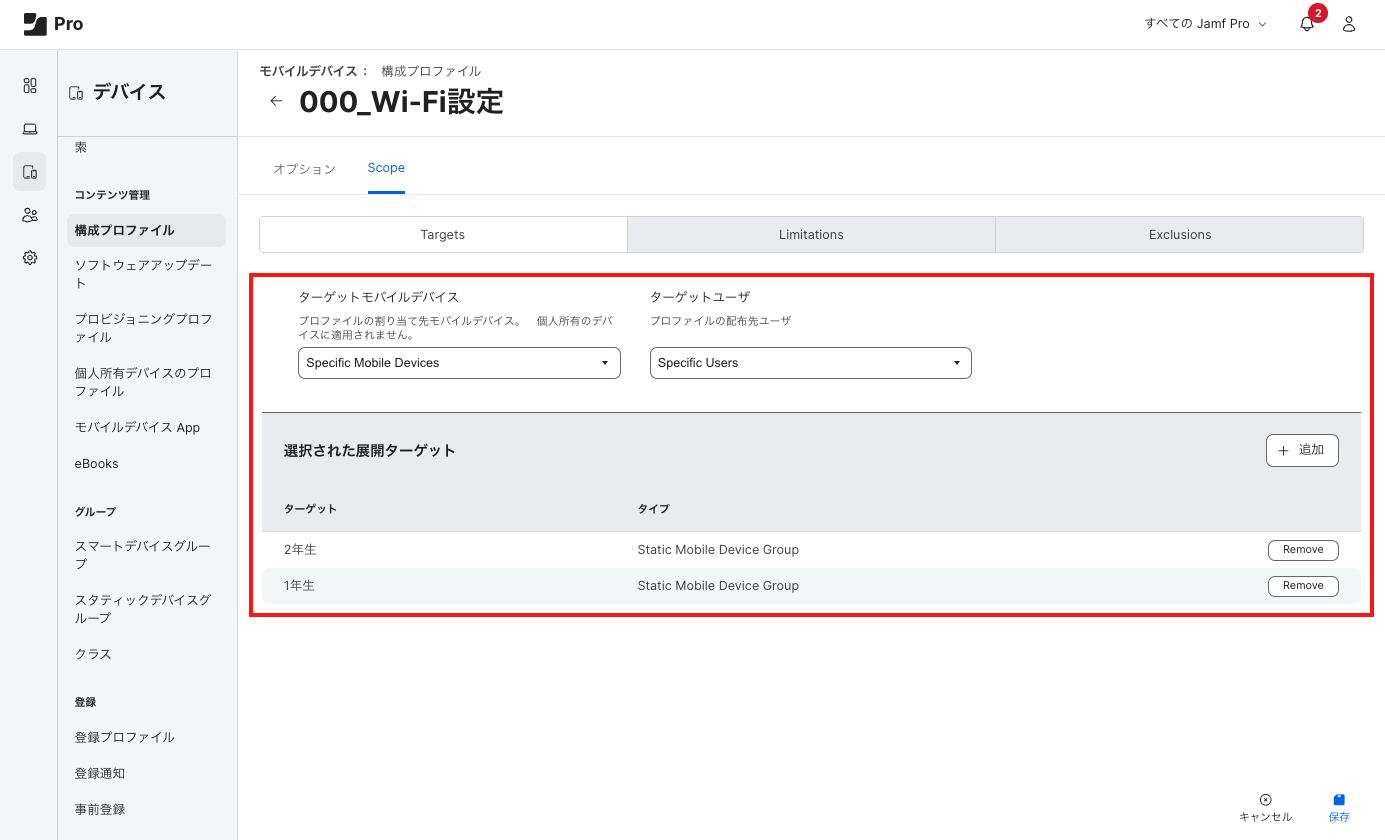Click the グループ section heading
The image size is (1385, 840).
[x=96, y=512]
